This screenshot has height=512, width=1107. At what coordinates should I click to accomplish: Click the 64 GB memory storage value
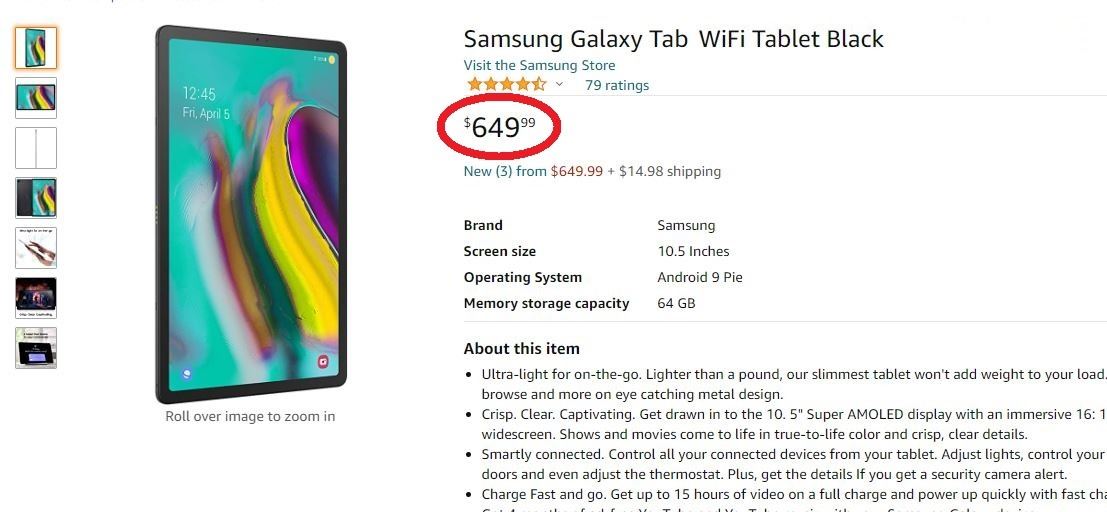(676, 303)
